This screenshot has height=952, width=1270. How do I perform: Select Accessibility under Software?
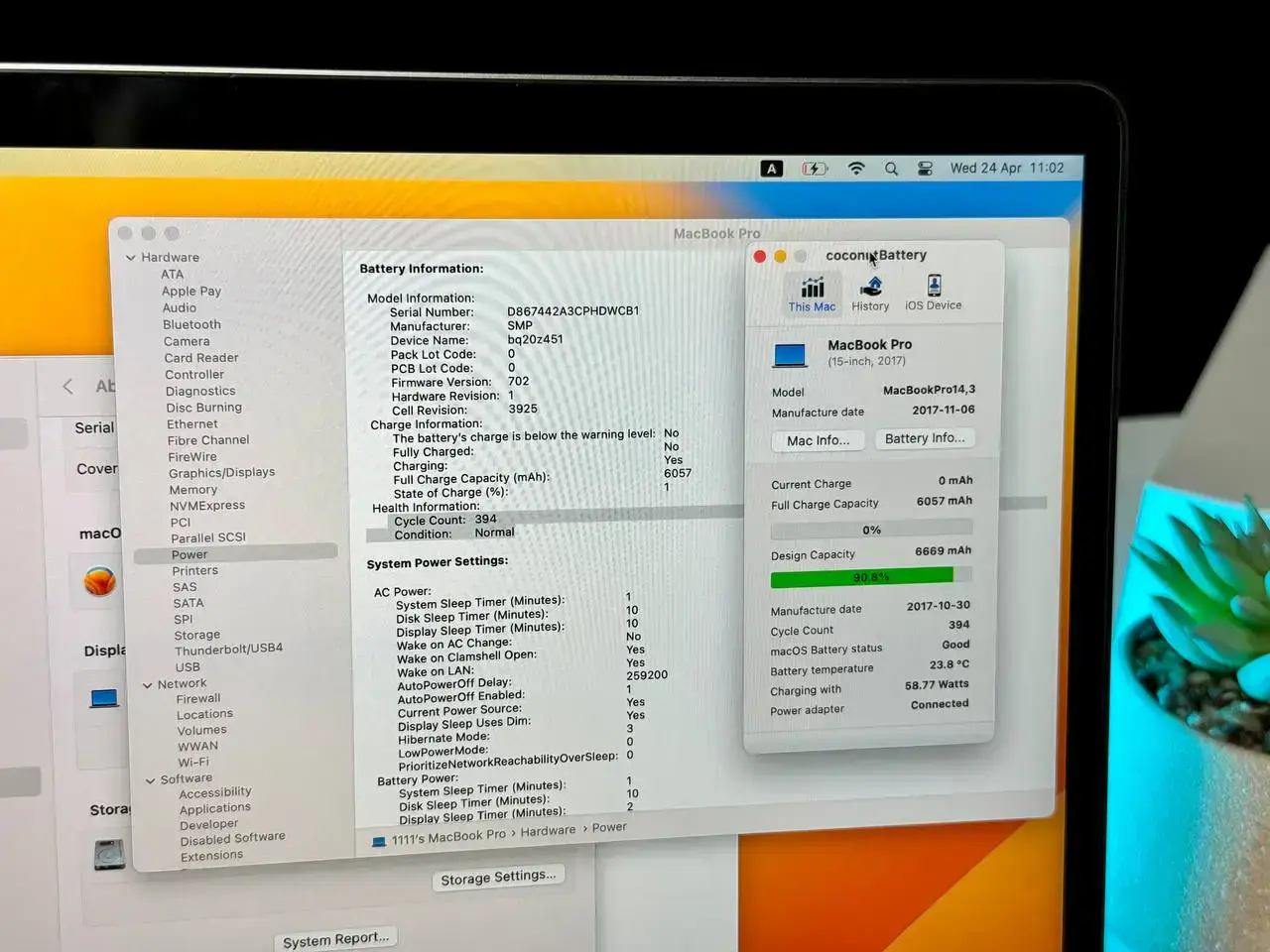pos(215,792)
